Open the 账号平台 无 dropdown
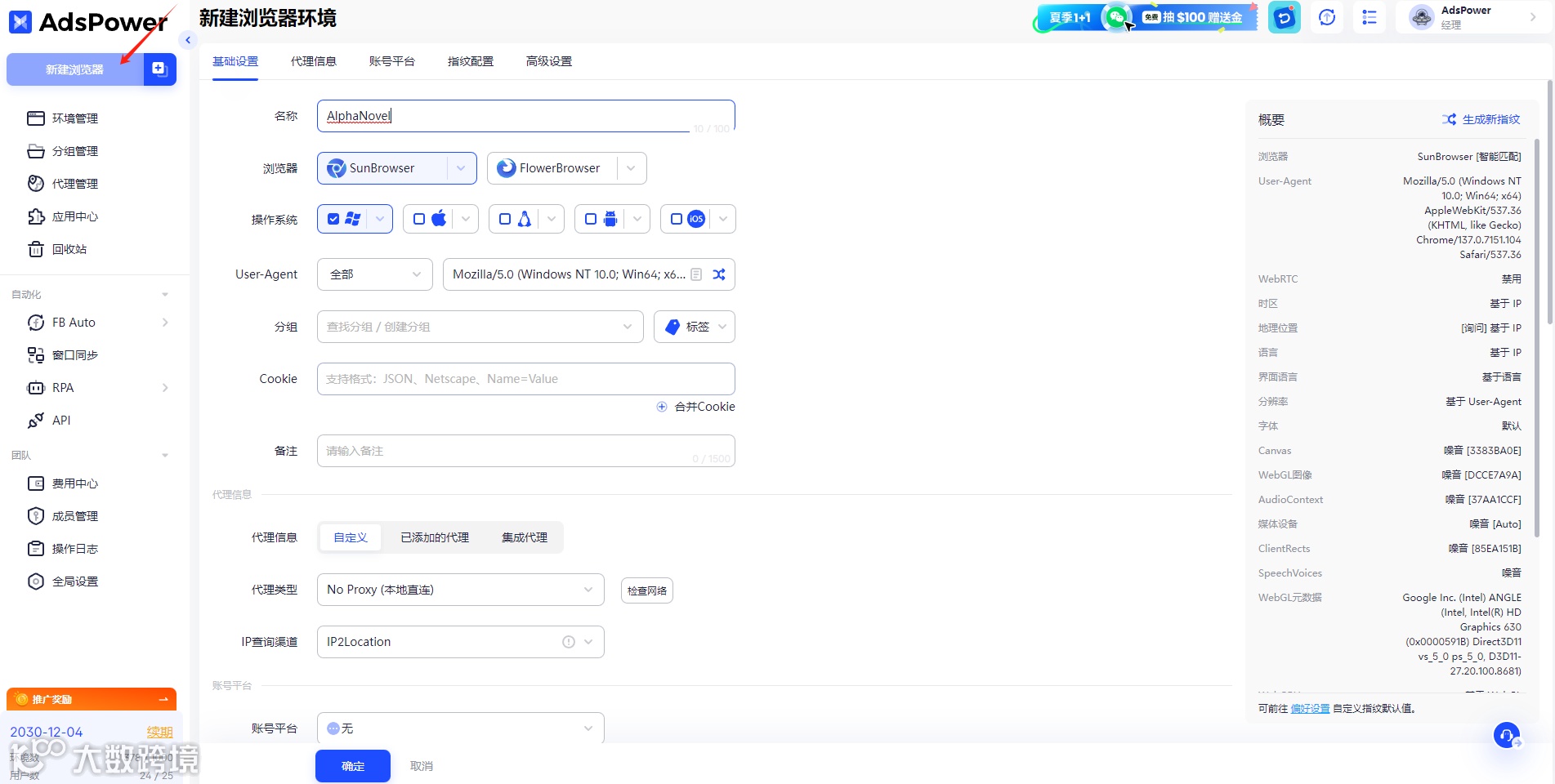Viewport: 1555px width, 784px height. click(461, 728)
